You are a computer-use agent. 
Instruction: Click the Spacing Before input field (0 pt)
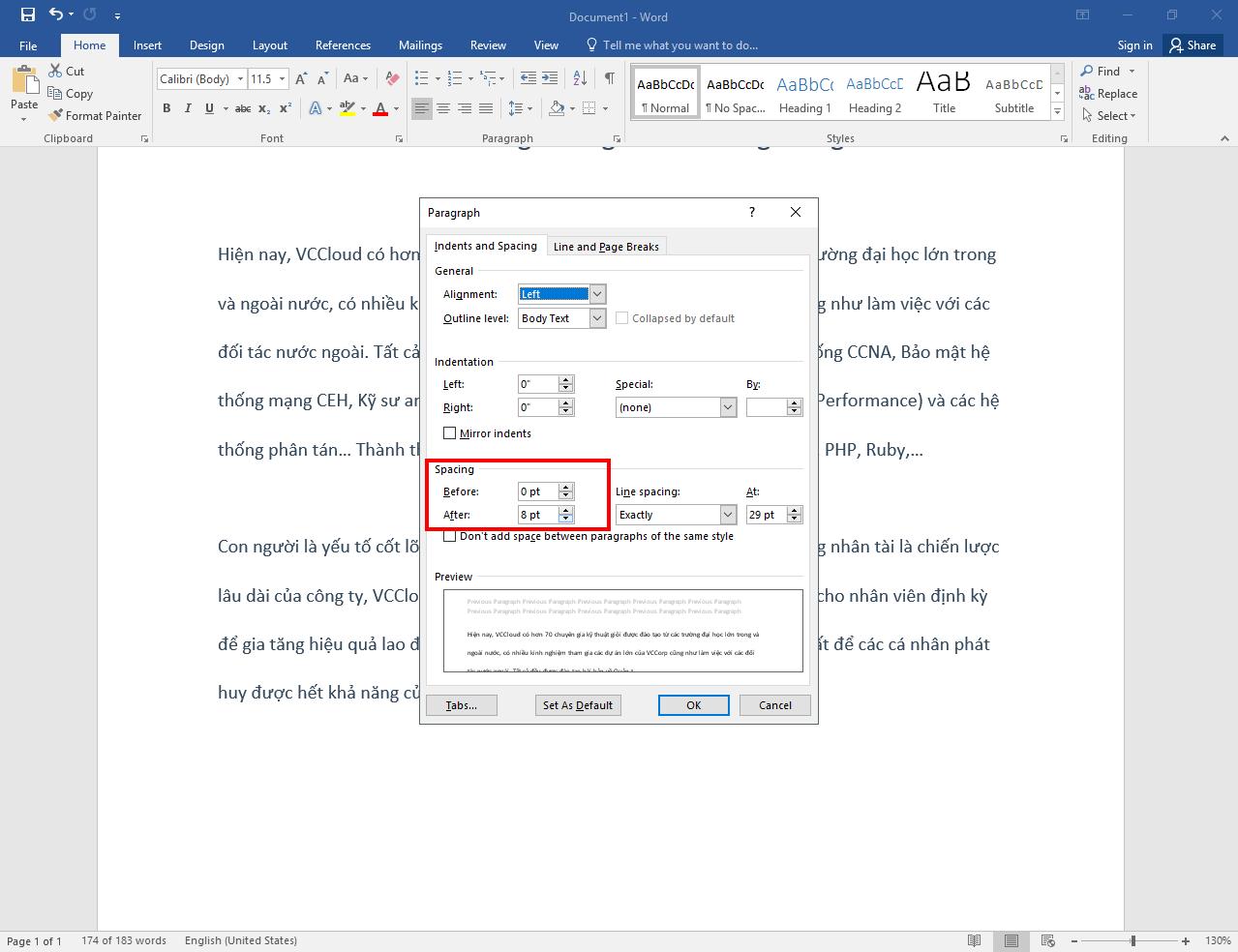point(538,491)
